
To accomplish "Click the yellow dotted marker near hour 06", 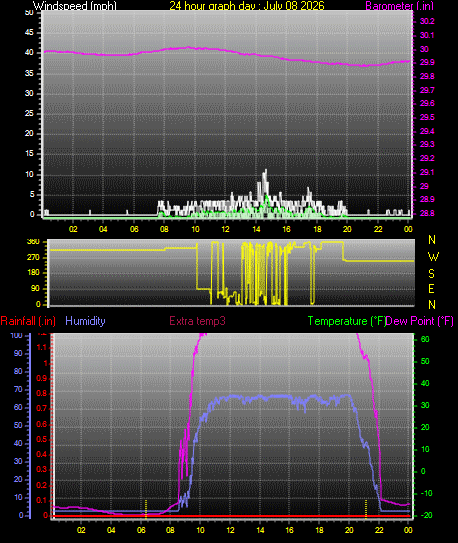I will (146, 509).
